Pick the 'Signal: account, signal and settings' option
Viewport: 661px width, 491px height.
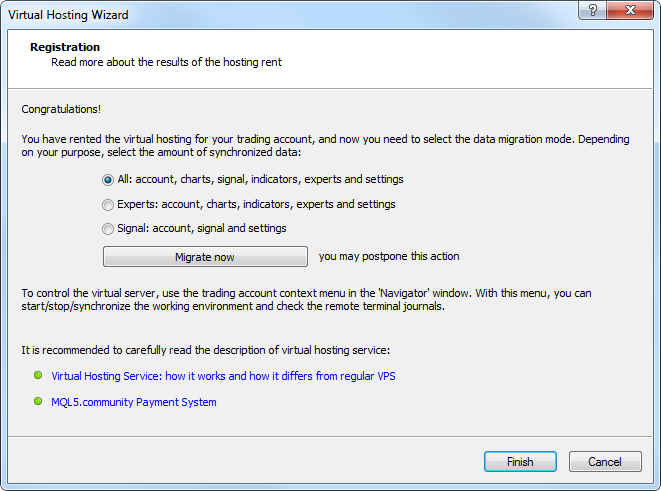point(108,228)
